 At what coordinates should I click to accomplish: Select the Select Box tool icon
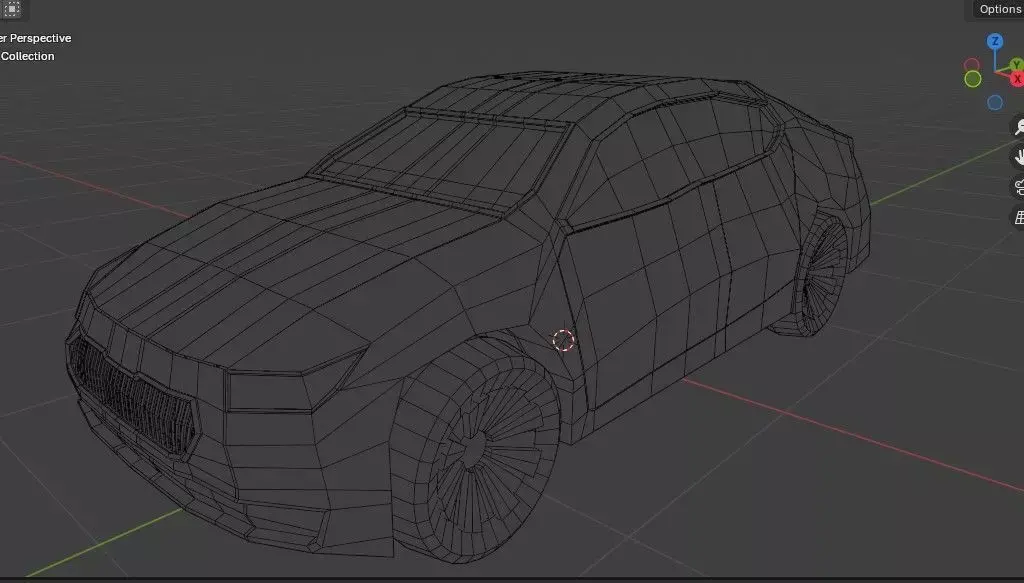[12, 8]
